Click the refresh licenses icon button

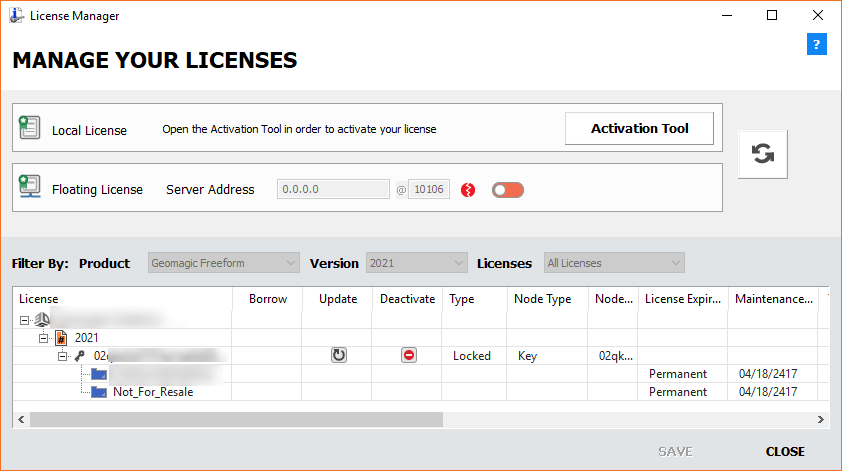coord(762,154)
